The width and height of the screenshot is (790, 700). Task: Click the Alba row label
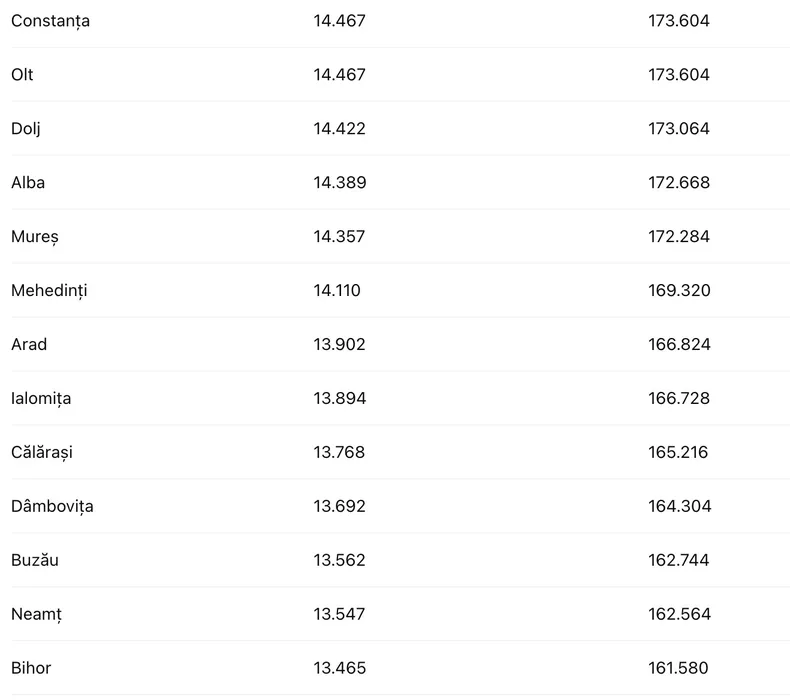pos(28,182)
